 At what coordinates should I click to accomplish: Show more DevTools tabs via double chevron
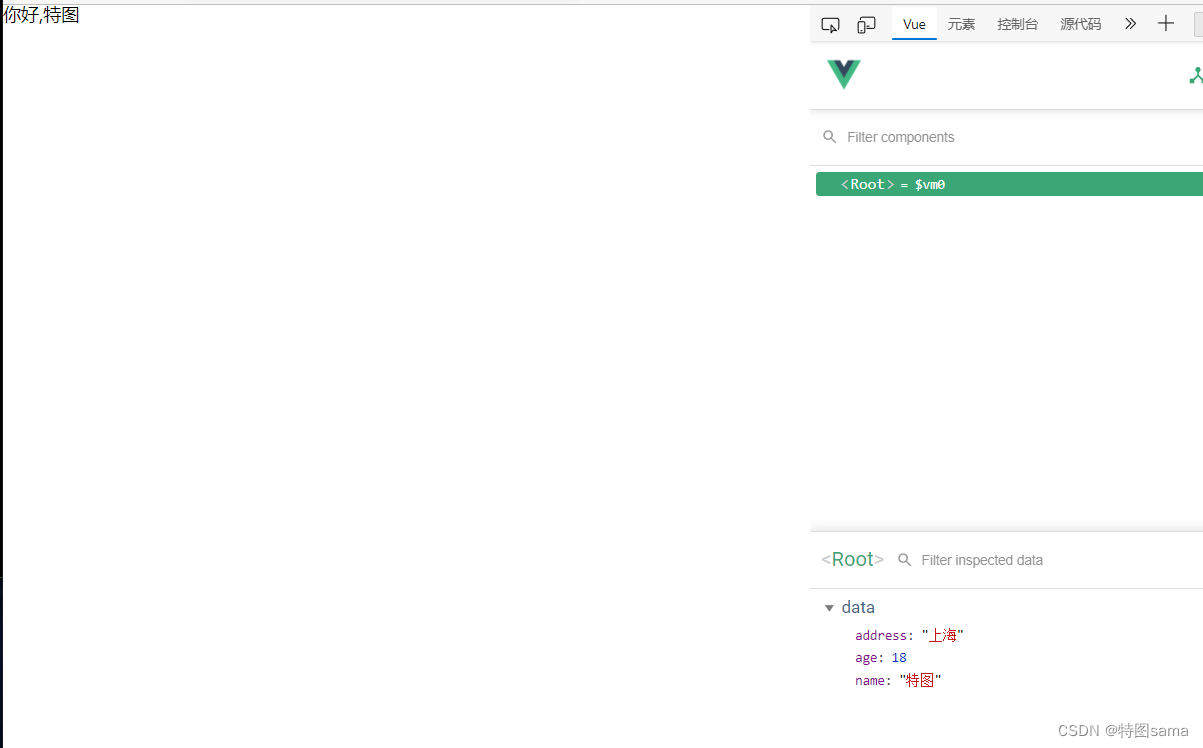pos(1130,24)
